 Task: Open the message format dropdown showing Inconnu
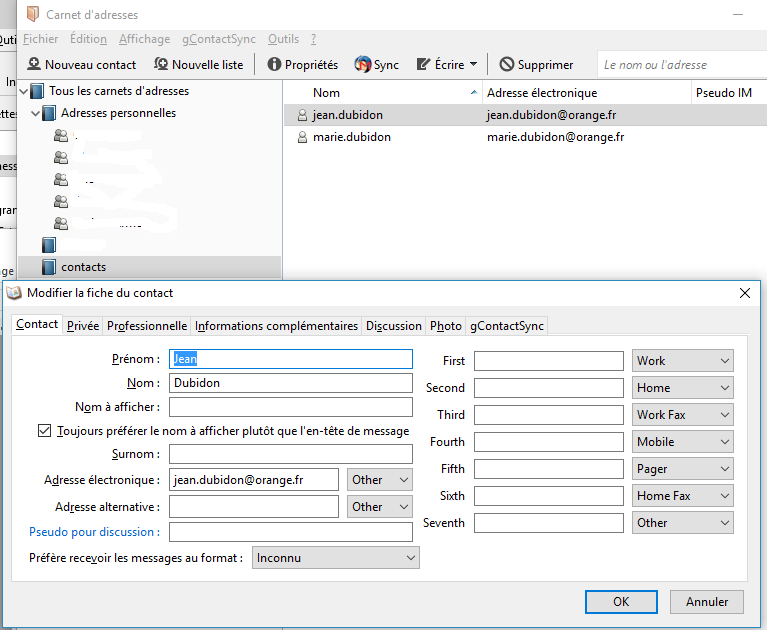pyautogui.click(x=335, y=558)
